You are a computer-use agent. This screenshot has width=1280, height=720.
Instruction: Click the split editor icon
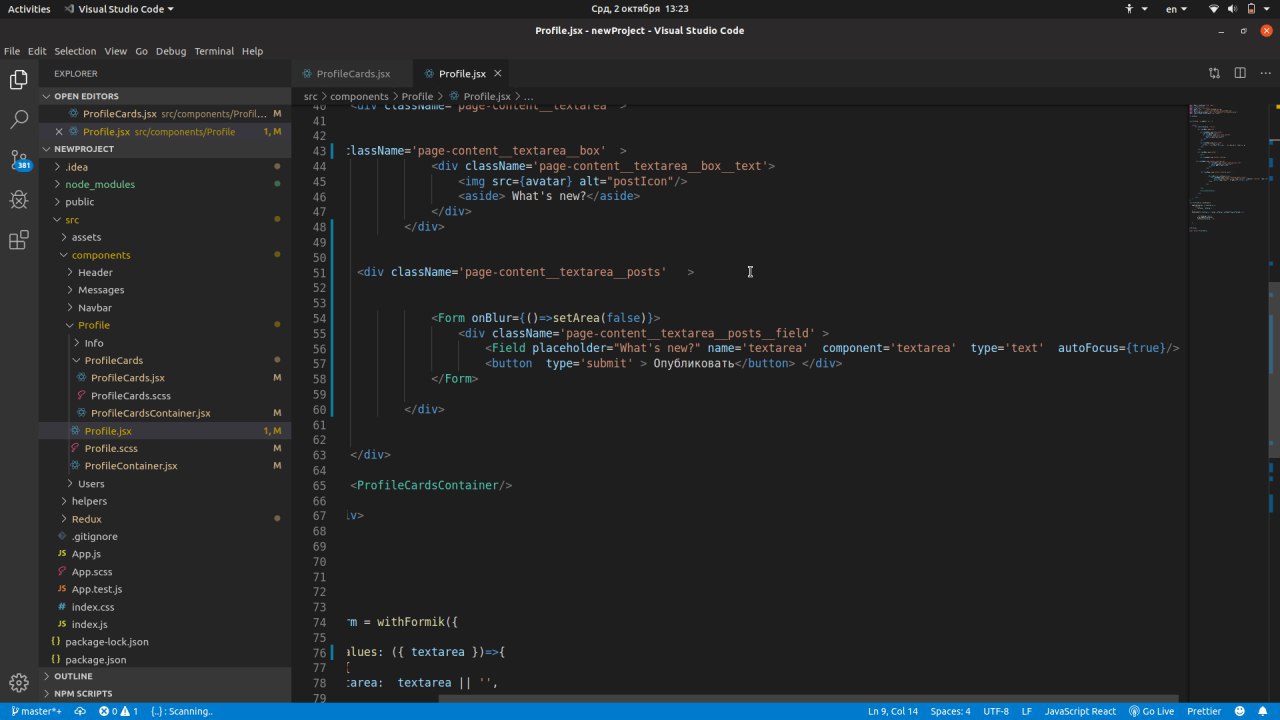1240,73
